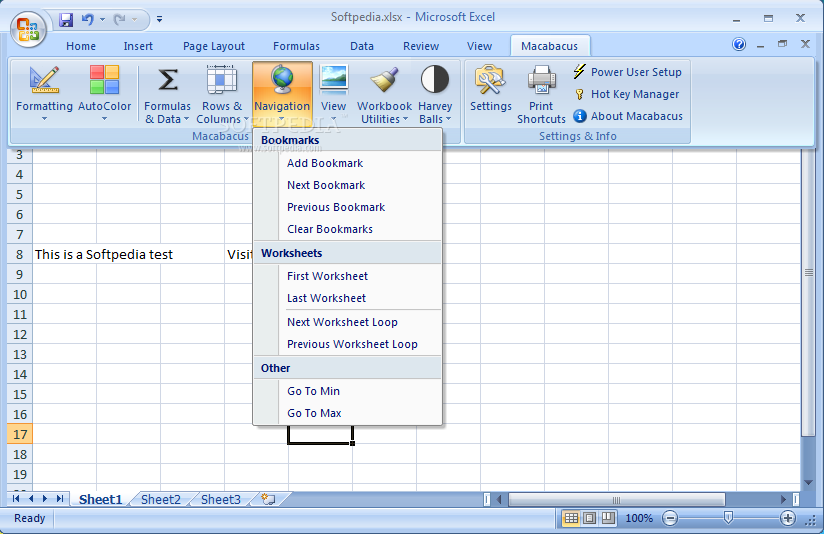Open the Rows & Columns menu

coord(222,94)
